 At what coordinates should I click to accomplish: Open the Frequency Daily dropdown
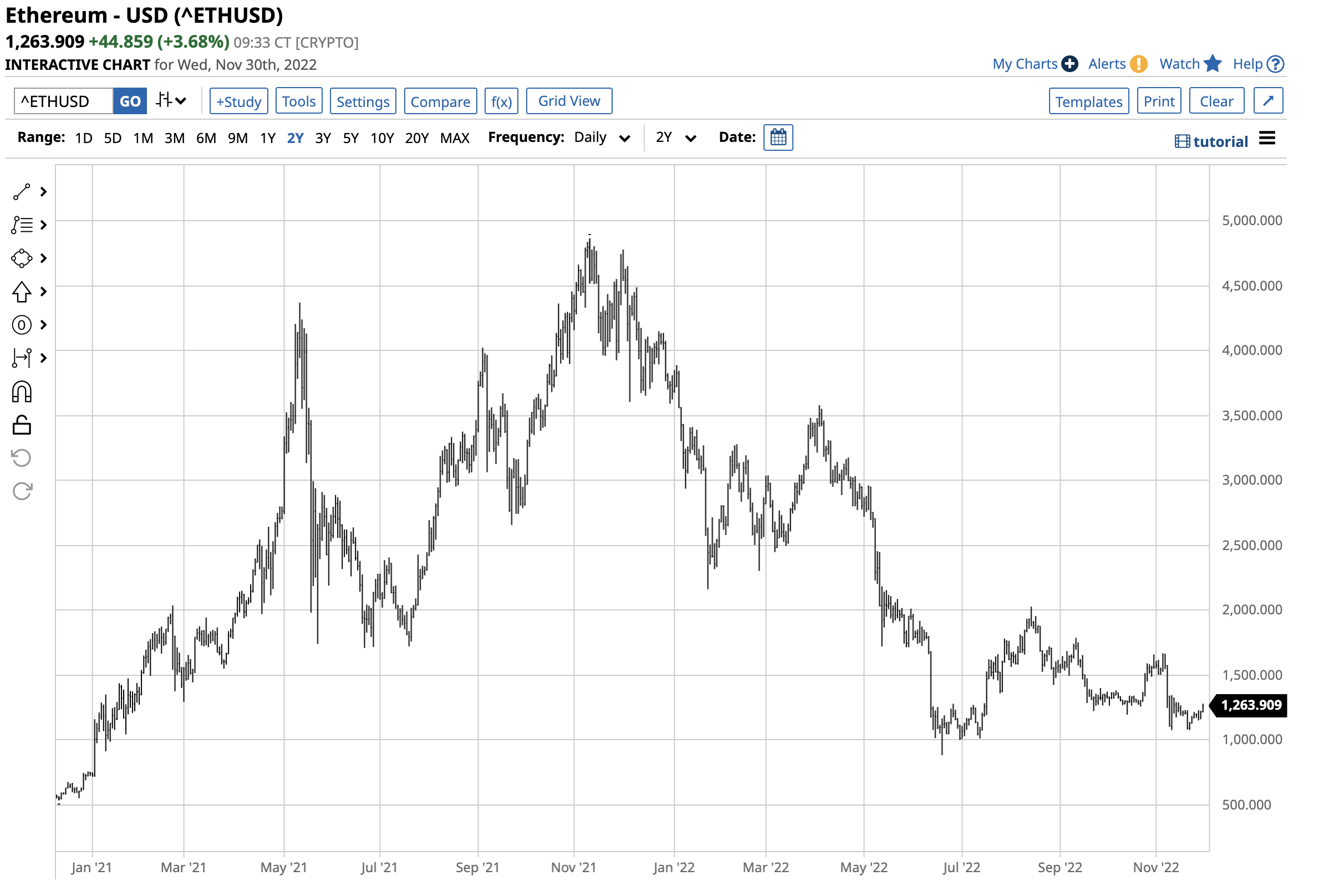point(602,138)
